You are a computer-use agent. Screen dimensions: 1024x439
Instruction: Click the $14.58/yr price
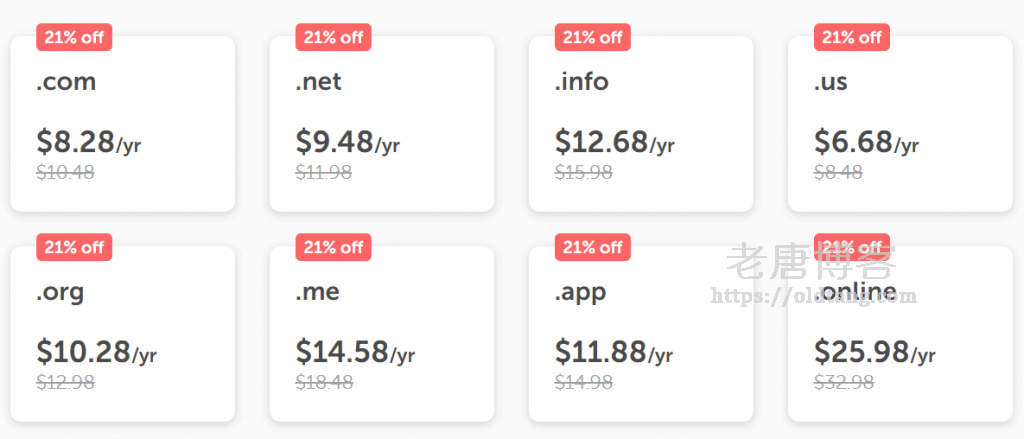(x=355, y=353)
